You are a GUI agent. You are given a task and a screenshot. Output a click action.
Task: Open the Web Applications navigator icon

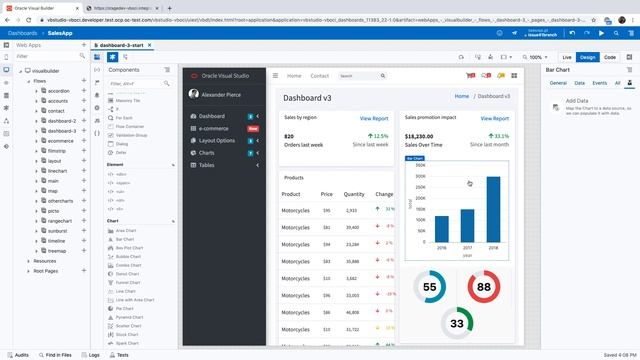tap(6, 70)
